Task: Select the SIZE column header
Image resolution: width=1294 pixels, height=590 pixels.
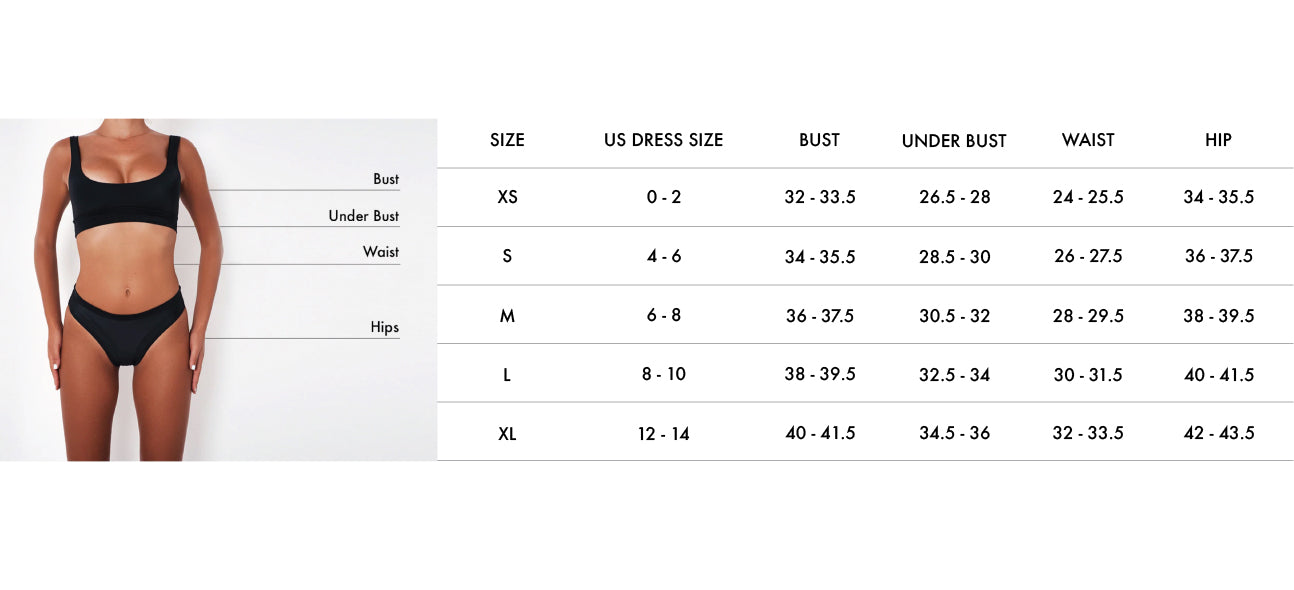Action: tap(507, 140)
